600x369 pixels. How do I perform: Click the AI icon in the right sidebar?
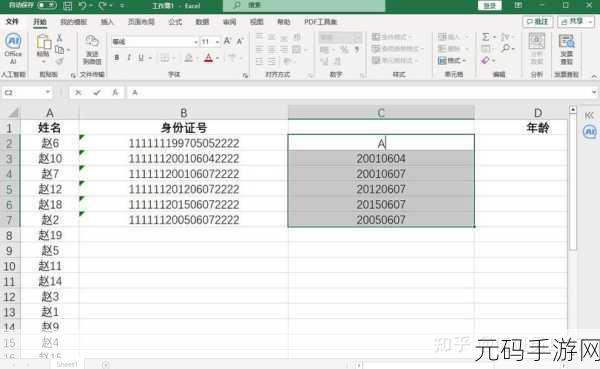point(590,131)
